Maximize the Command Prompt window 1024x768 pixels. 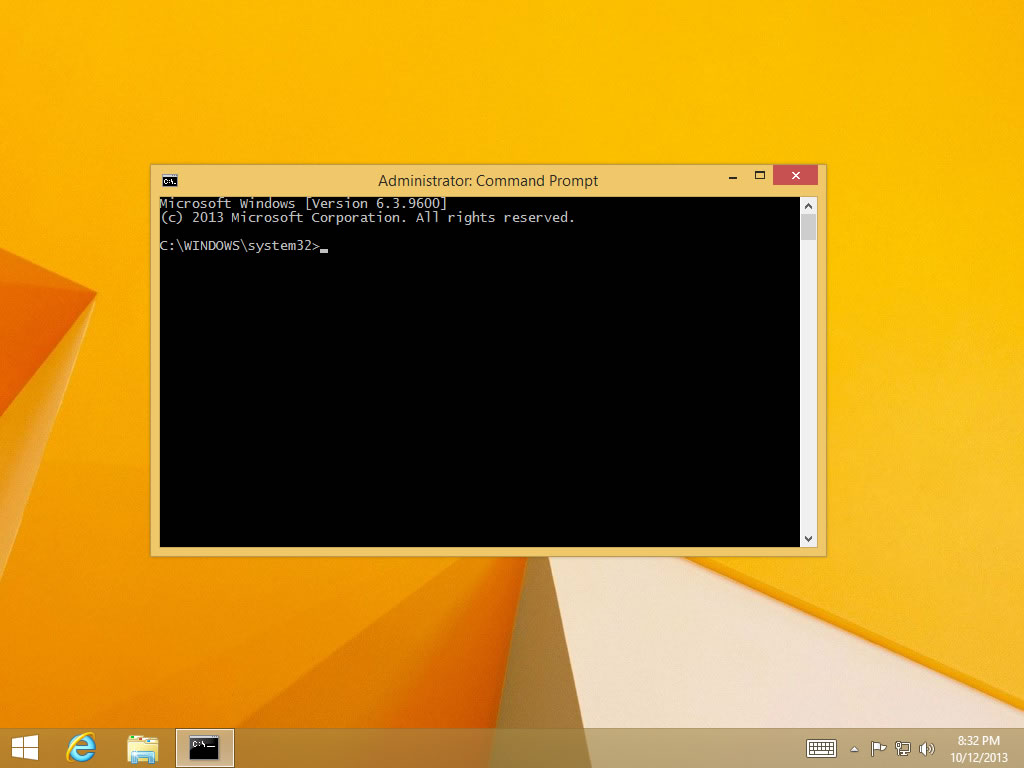[x=760, y=176]
